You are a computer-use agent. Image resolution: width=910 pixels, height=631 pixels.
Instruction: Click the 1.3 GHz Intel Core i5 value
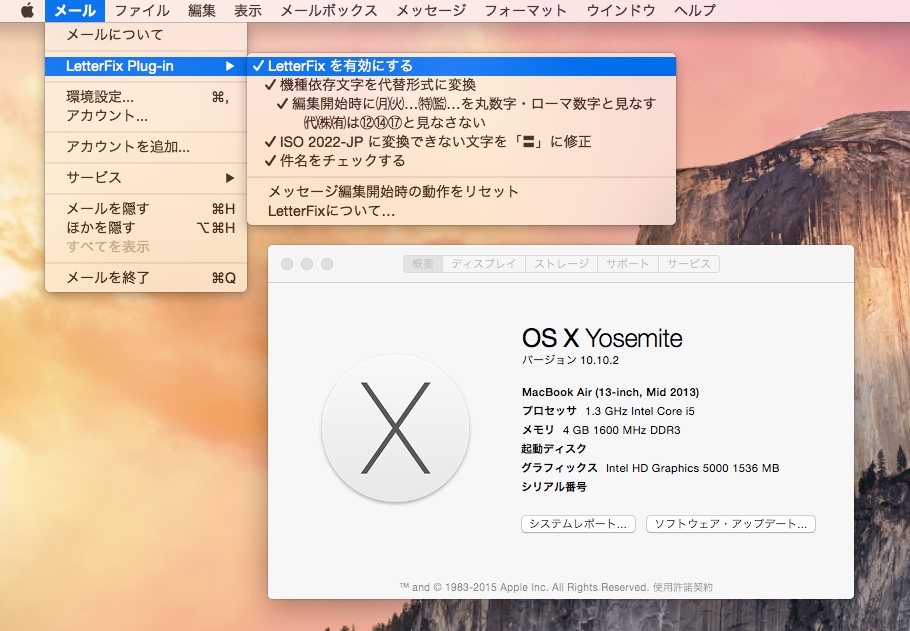coord(640,412)
